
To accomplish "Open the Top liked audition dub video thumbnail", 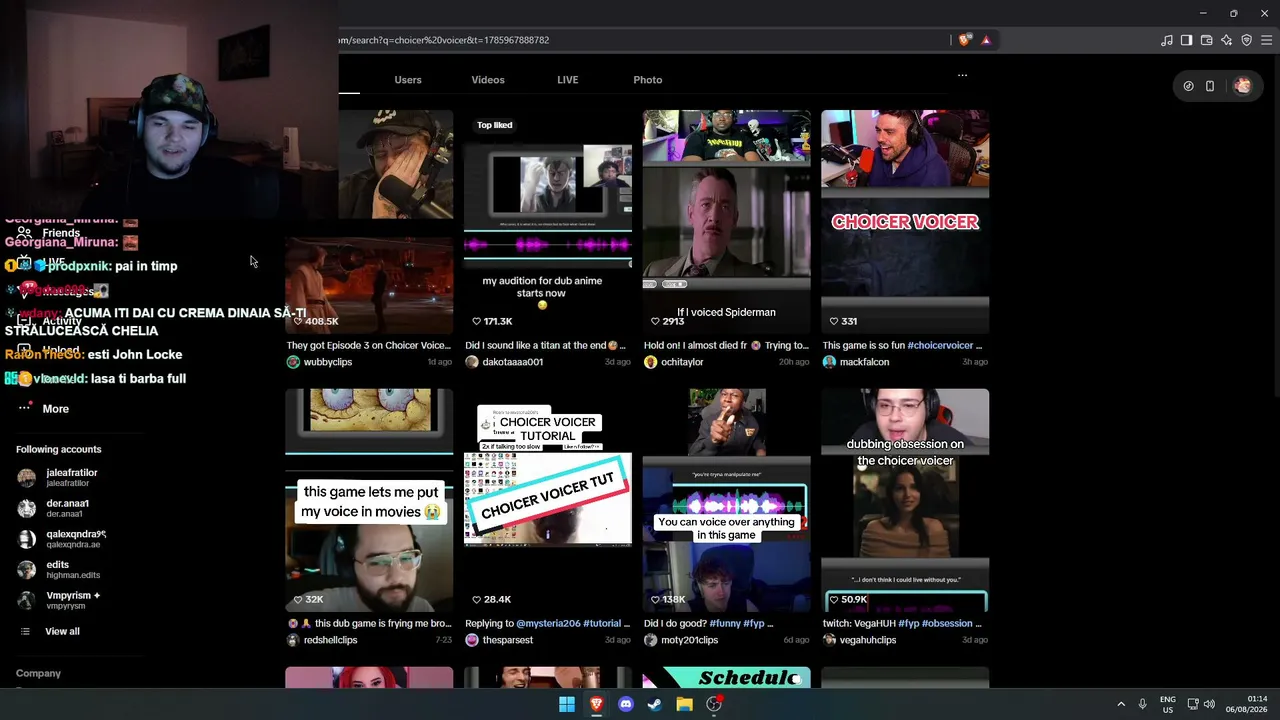I will coord(548,220).
